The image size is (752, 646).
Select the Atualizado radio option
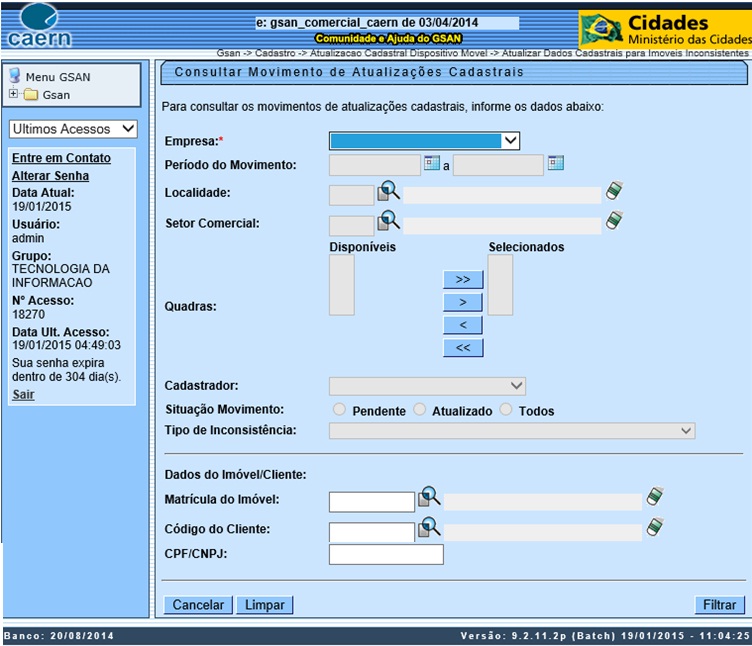420,410
